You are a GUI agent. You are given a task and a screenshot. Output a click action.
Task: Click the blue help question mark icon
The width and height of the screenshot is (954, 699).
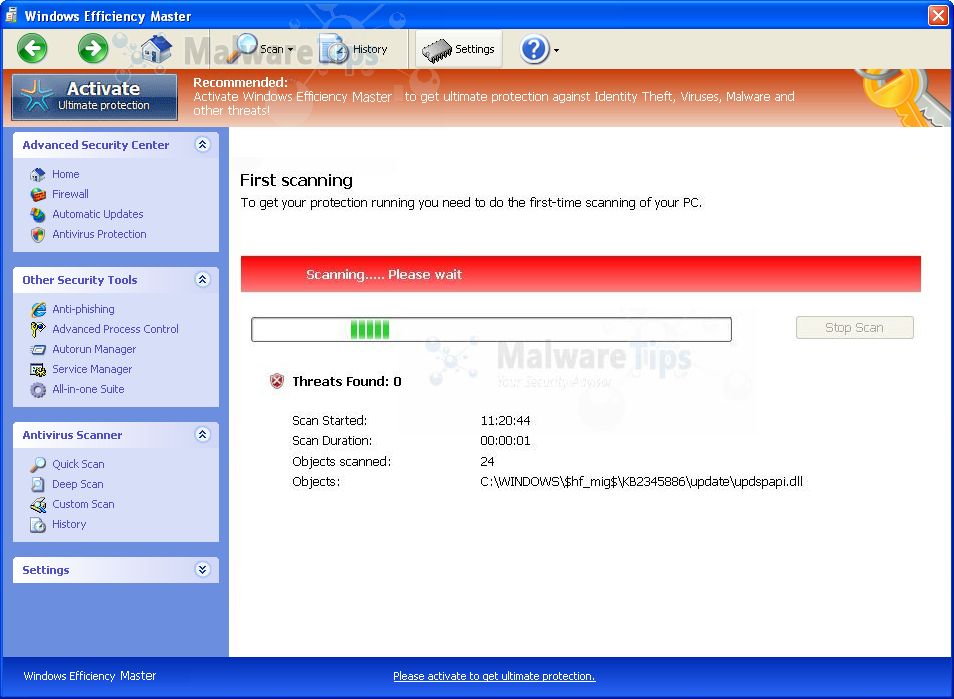[535, 49]
